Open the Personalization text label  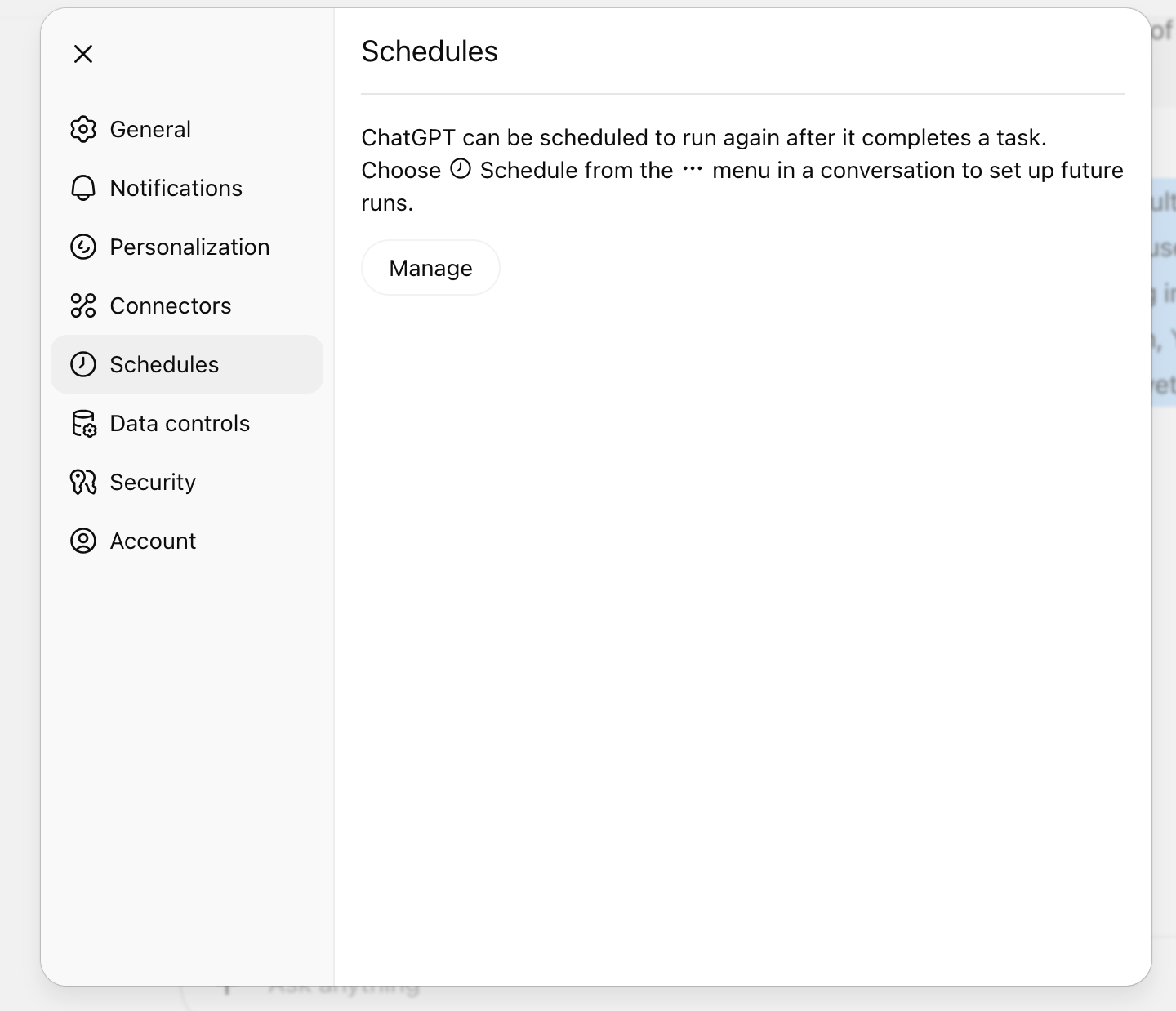[x=189, y=247]
